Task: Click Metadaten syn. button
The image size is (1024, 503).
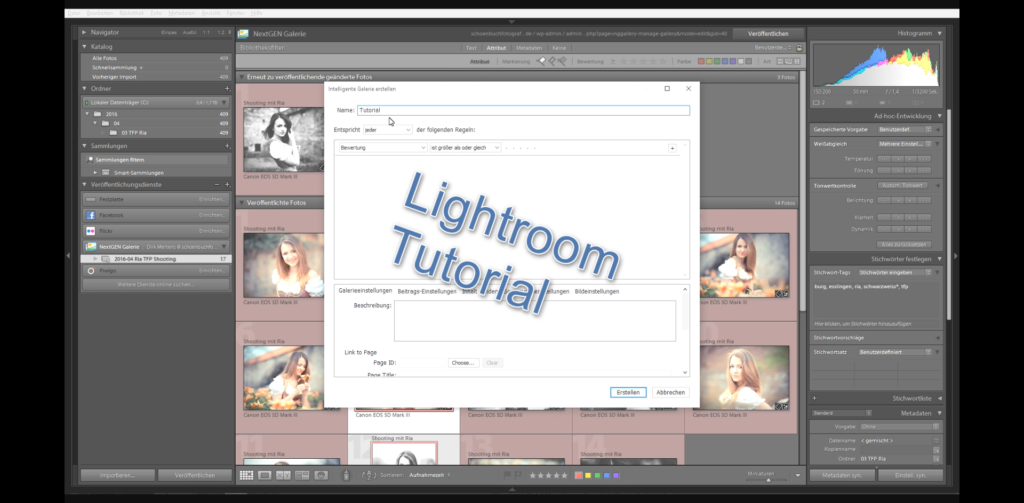Action: point(842,476)
